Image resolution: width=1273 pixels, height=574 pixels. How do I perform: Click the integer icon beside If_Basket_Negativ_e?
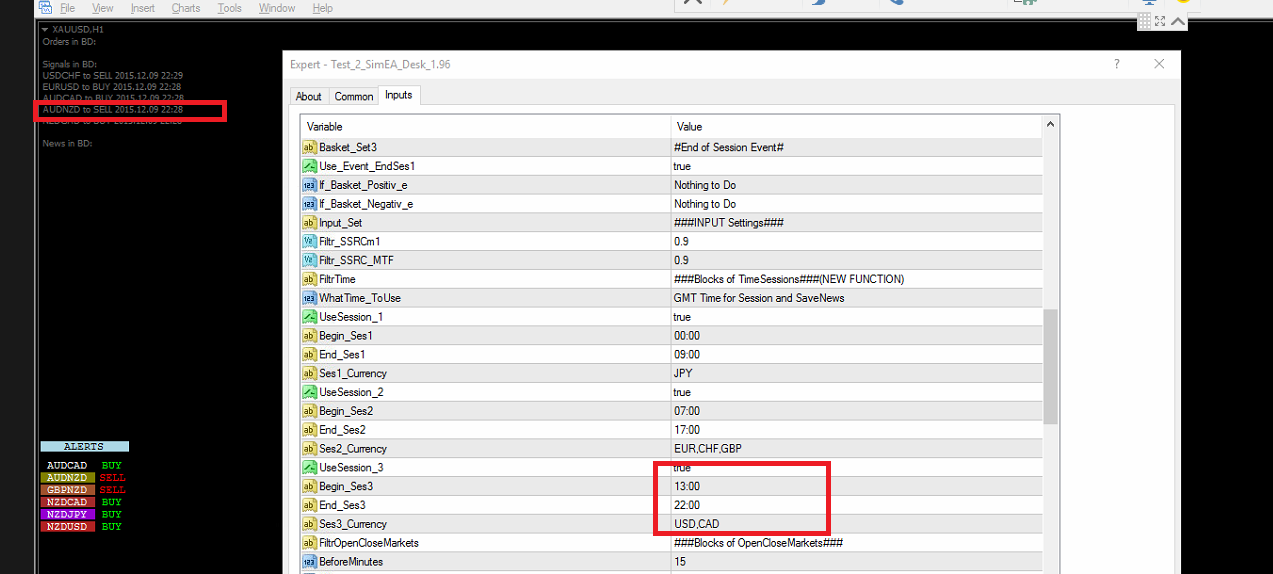coord(309,204)
